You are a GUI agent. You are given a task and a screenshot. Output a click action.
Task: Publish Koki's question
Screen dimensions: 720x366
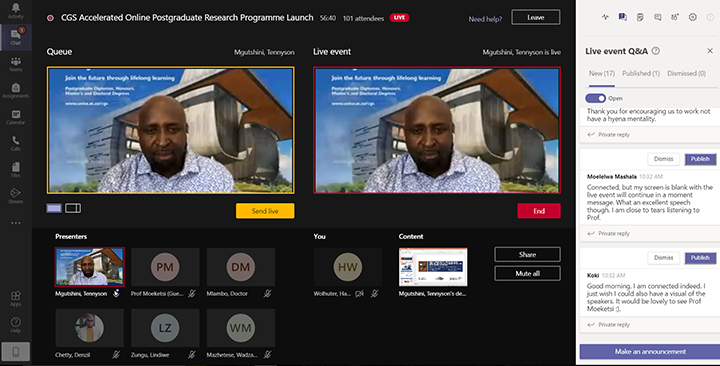[700, 258]
